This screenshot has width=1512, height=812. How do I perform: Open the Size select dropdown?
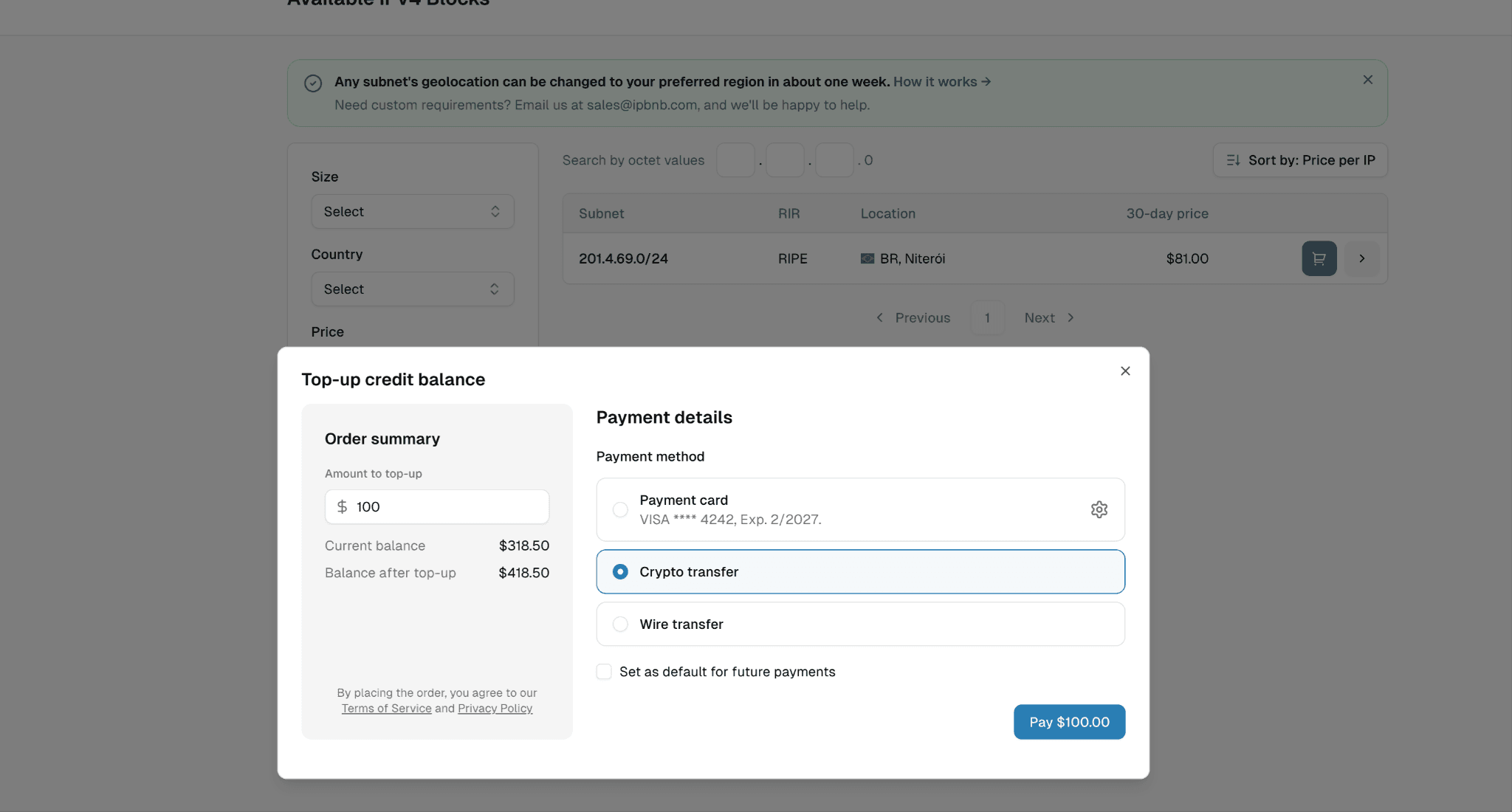pos(413,211)
